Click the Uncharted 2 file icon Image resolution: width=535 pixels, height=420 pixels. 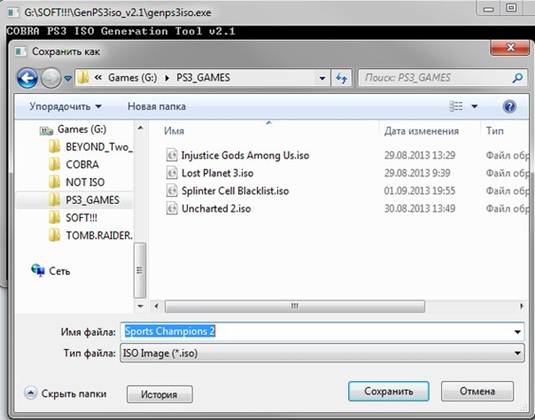point(172,209)
